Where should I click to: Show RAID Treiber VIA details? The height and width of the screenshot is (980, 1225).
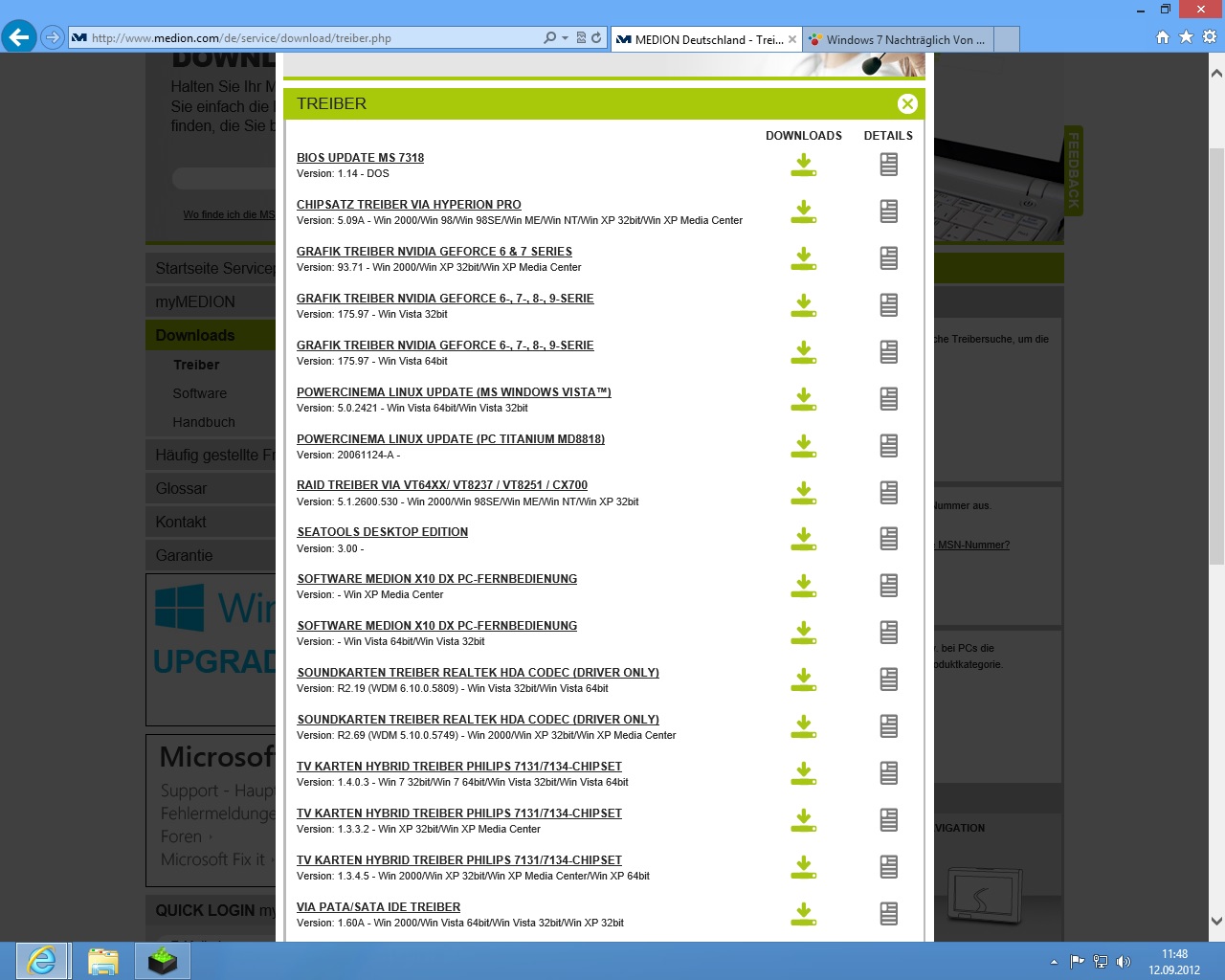point(889,493)
